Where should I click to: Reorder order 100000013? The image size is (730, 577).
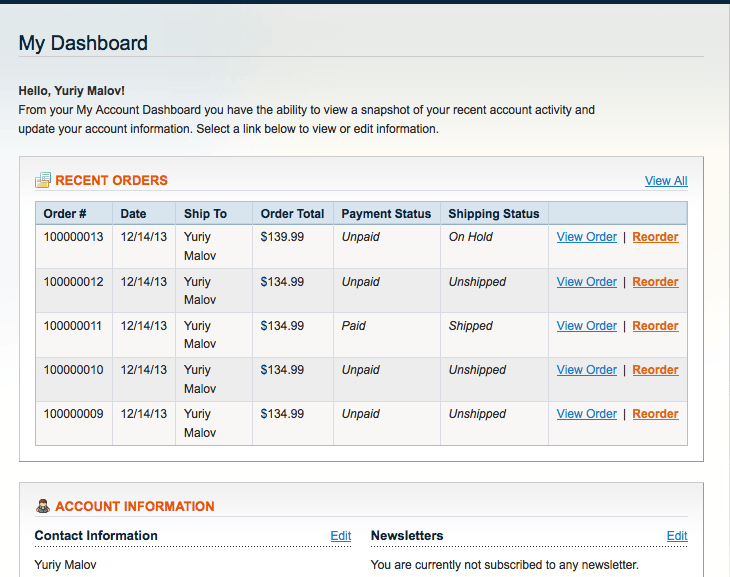(x=655, y=237)
